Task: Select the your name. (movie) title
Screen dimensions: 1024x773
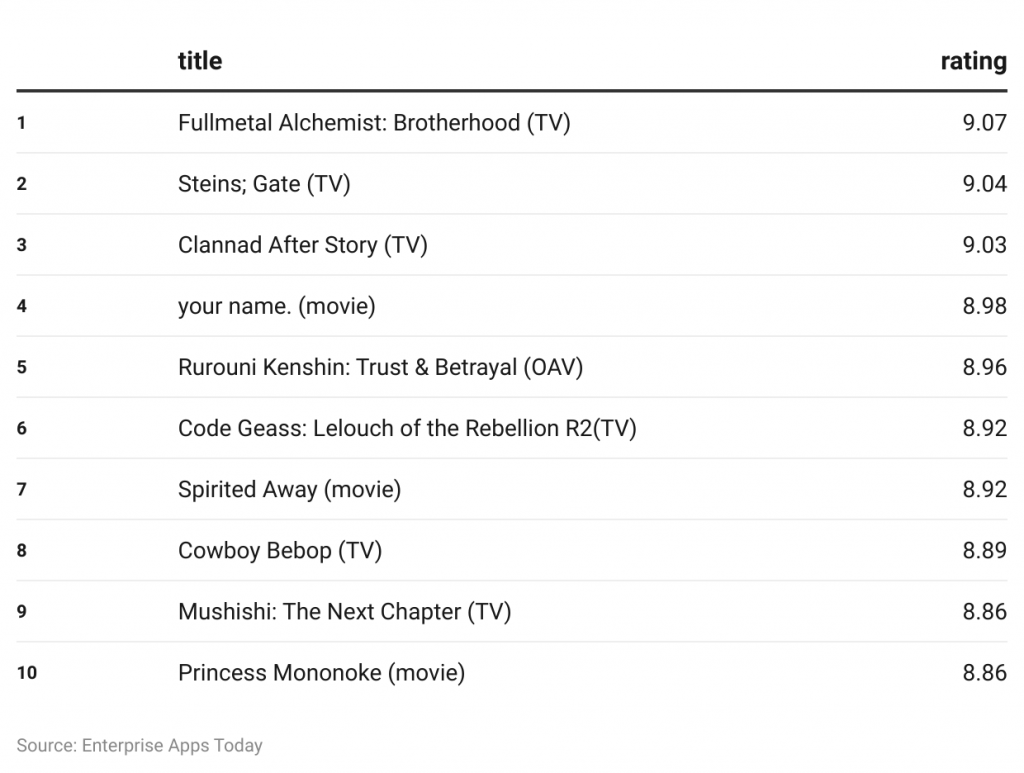Action: pyautogui.click(x=276, y=306)
